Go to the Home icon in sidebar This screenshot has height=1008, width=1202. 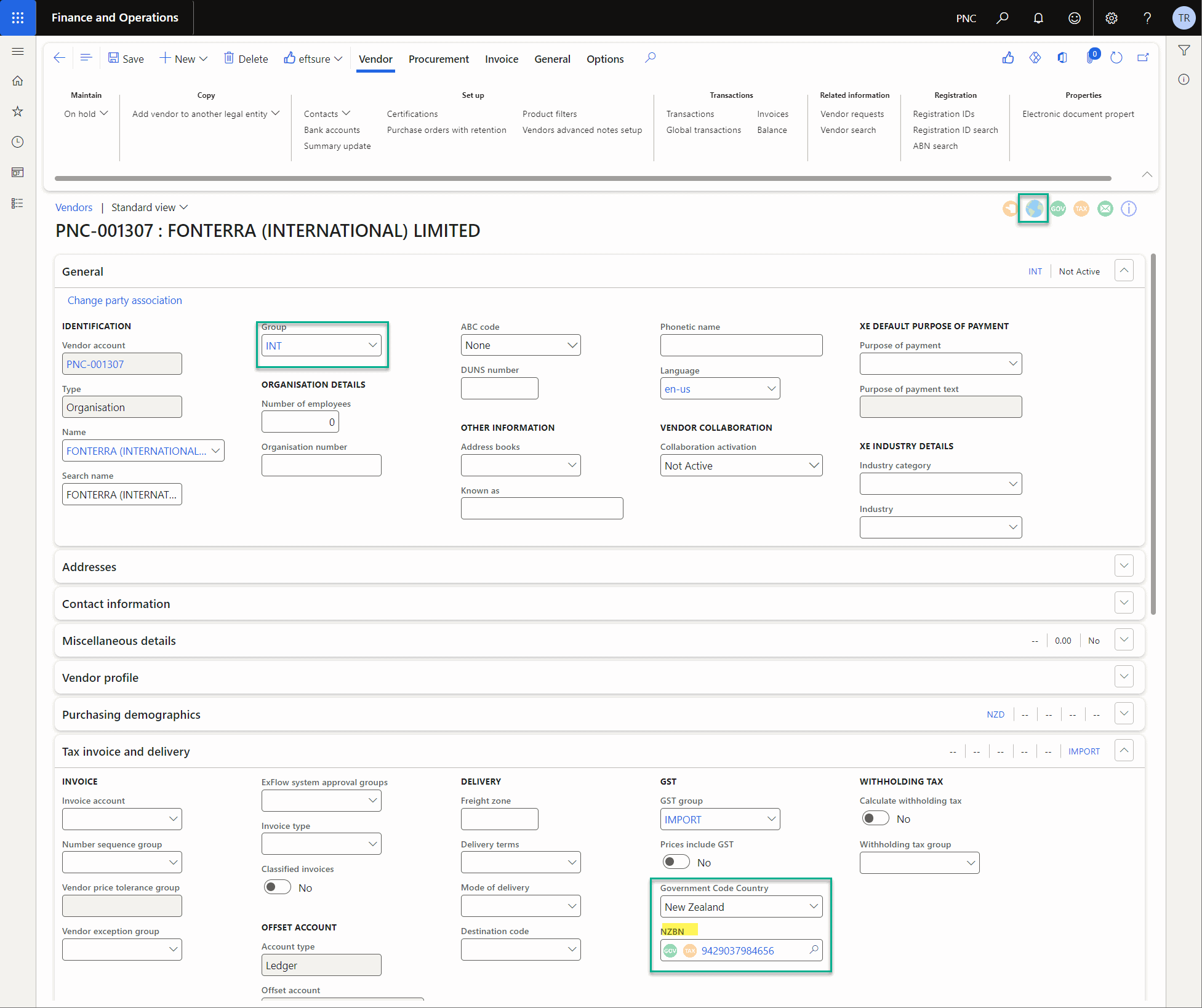pyautogui.click(x=18, y=81)
